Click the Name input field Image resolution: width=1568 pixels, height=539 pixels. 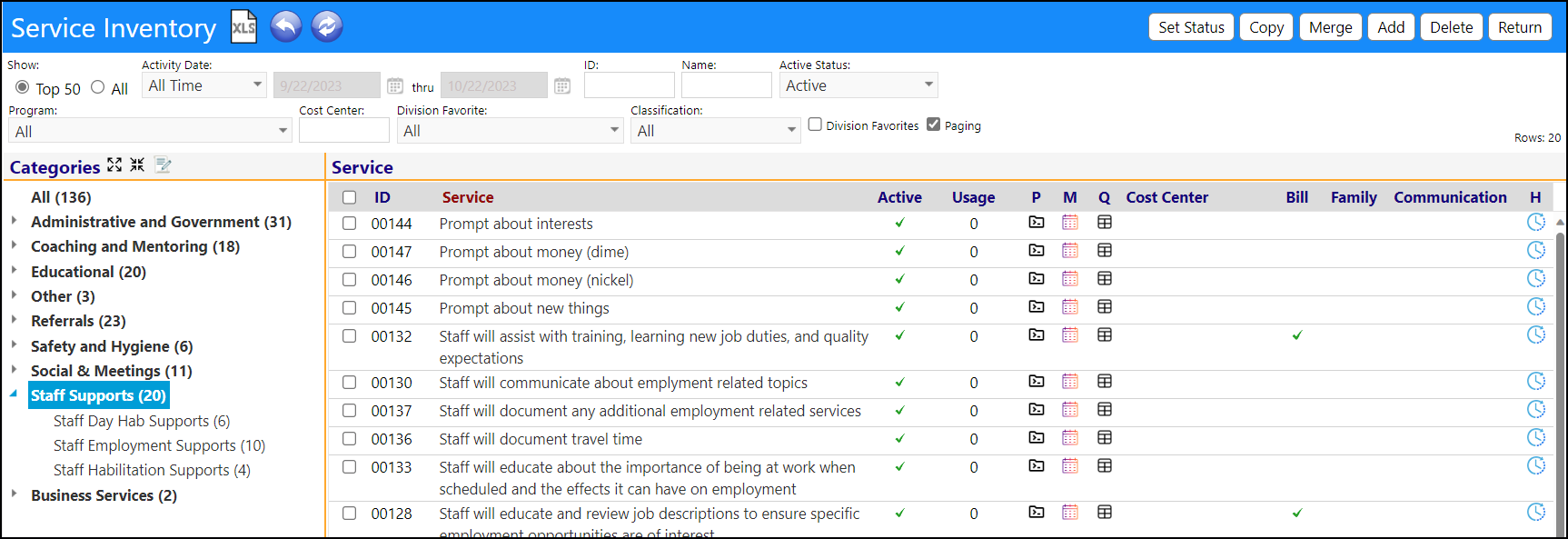coord(727,85)
